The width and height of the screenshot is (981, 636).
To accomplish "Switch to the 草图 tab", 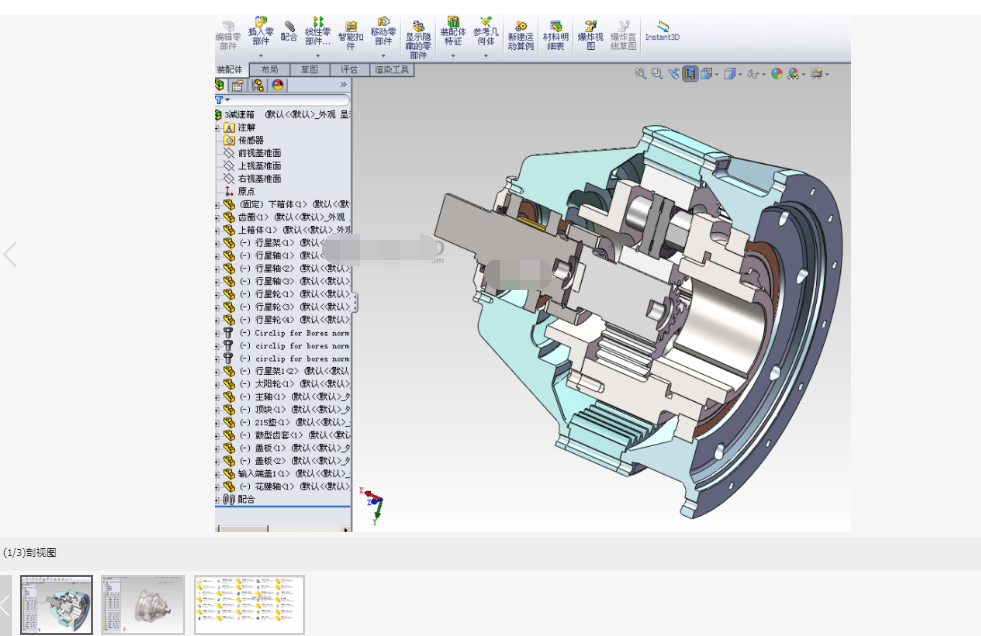I will [x=309, y=69].
